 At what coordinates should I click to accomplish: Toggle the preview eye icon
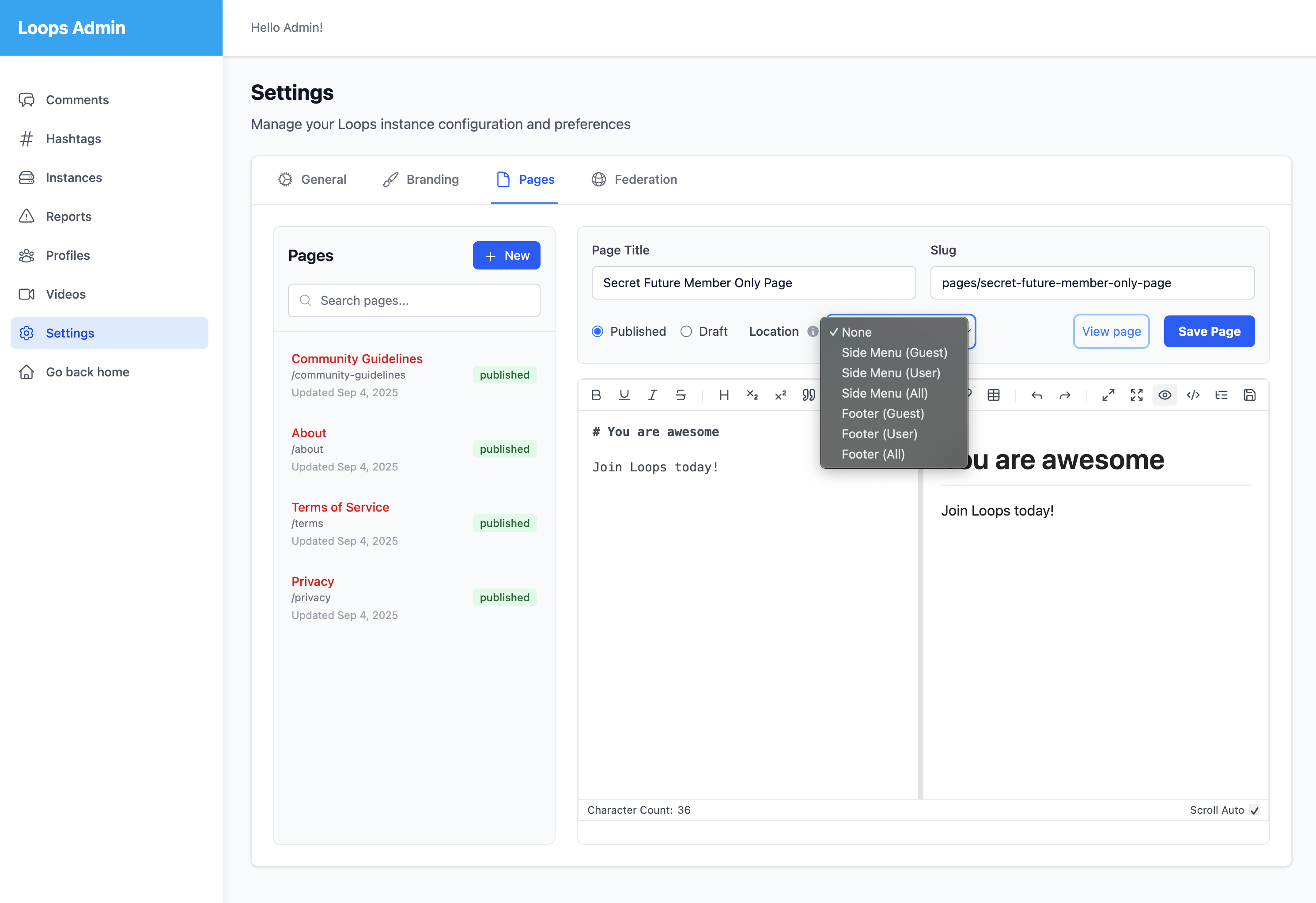(1165, 395)
